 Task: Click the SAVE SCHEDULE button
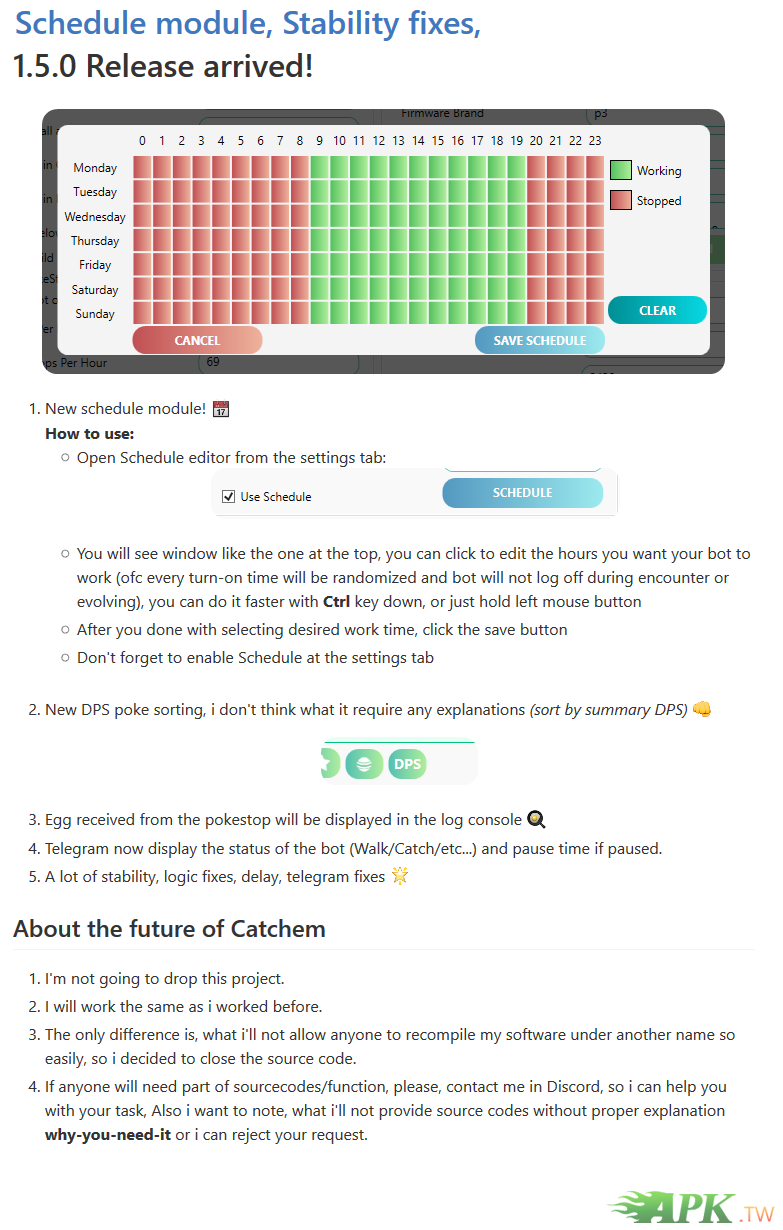540,340
